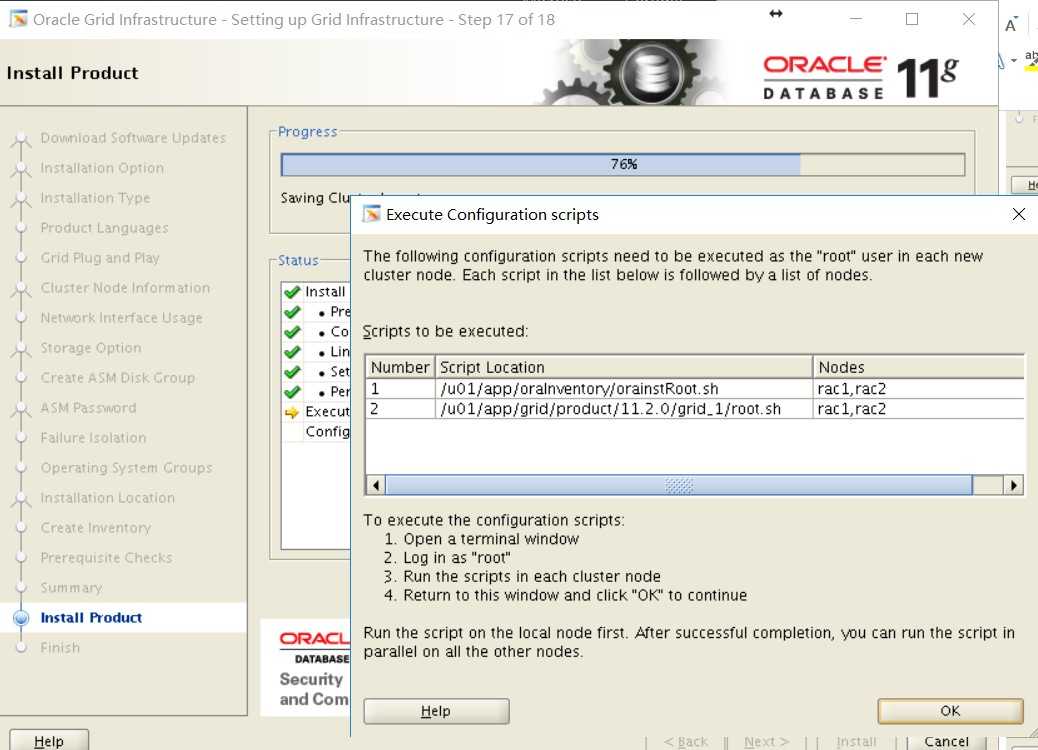Click the Nodes cell in script row 1

919,389
